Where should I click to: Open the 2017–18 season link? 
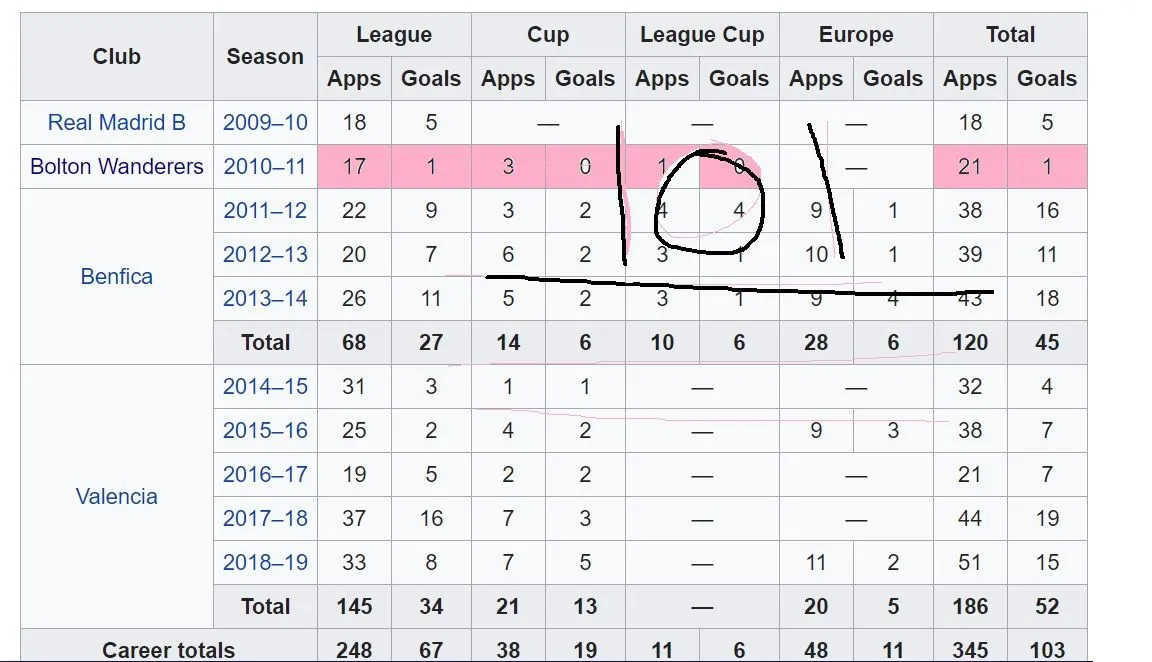tap(265, 519)
